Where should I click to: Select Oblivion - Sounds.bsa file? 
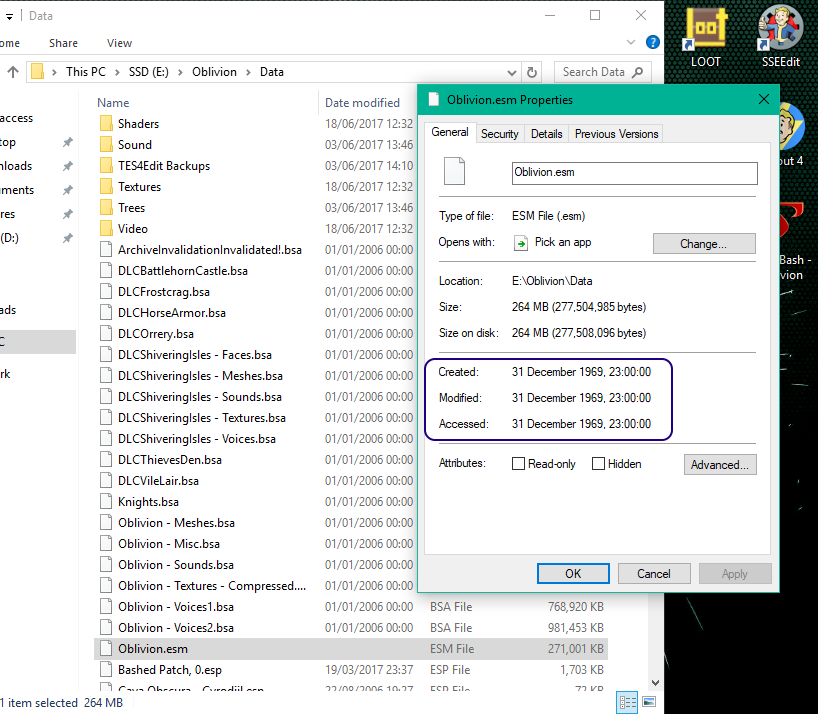pyautogui.click(x=175, y=565)
